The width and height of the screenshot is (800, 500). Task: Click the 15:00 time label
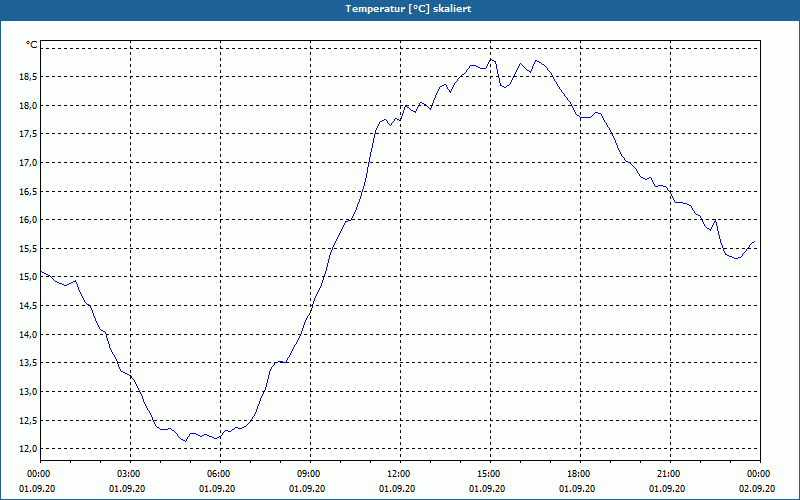pyautogui.click(x=490, y=474)
